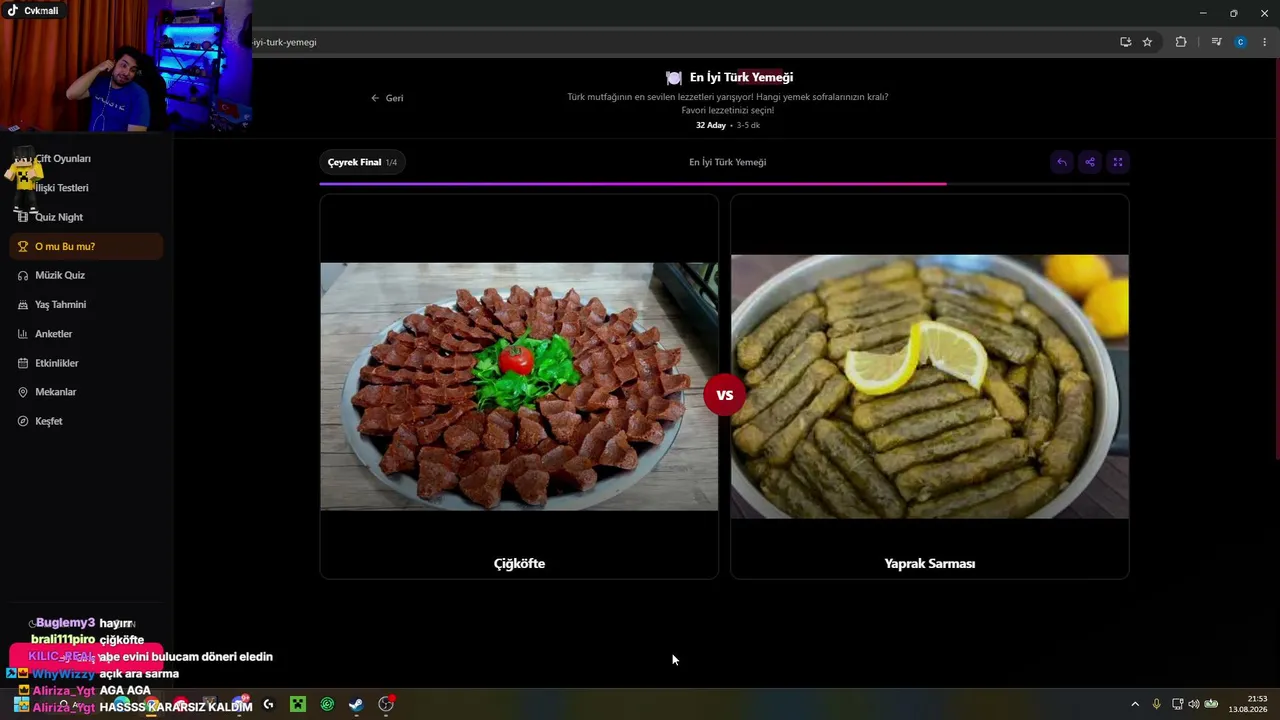Image resolution: width=1280 pixels, height=720 pixels.
Task: Open the Logitech G Hub taskbar icon
Action: (268, 705)
